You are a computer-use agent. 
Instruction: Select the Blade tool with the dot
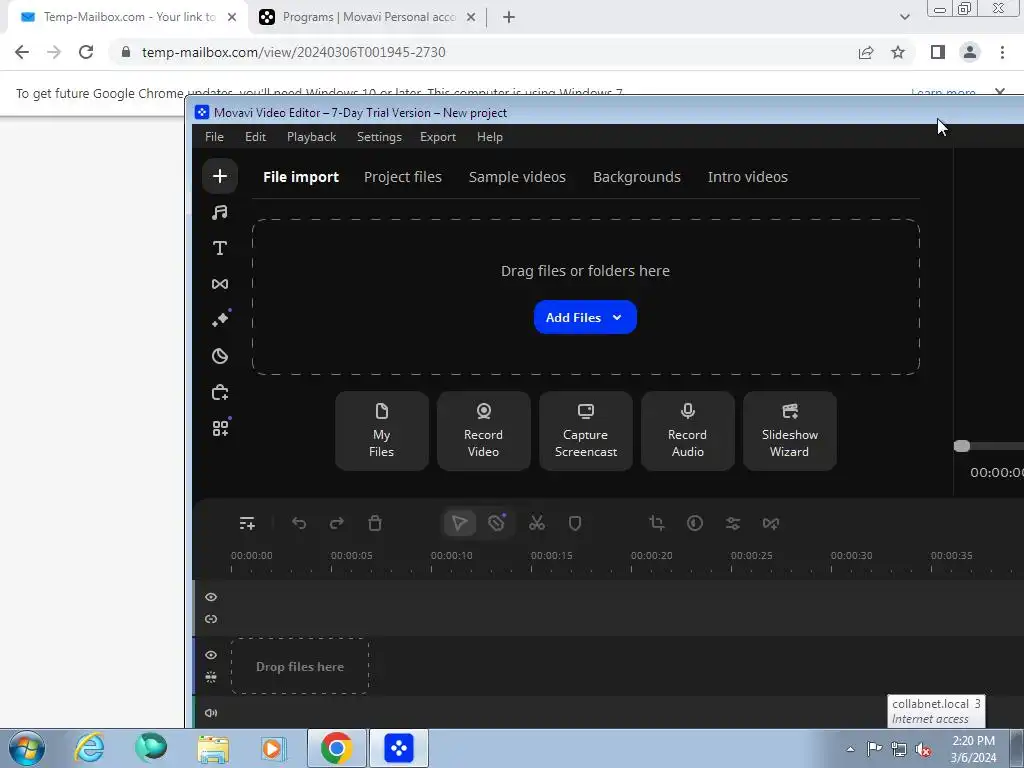tap(496, 523)
